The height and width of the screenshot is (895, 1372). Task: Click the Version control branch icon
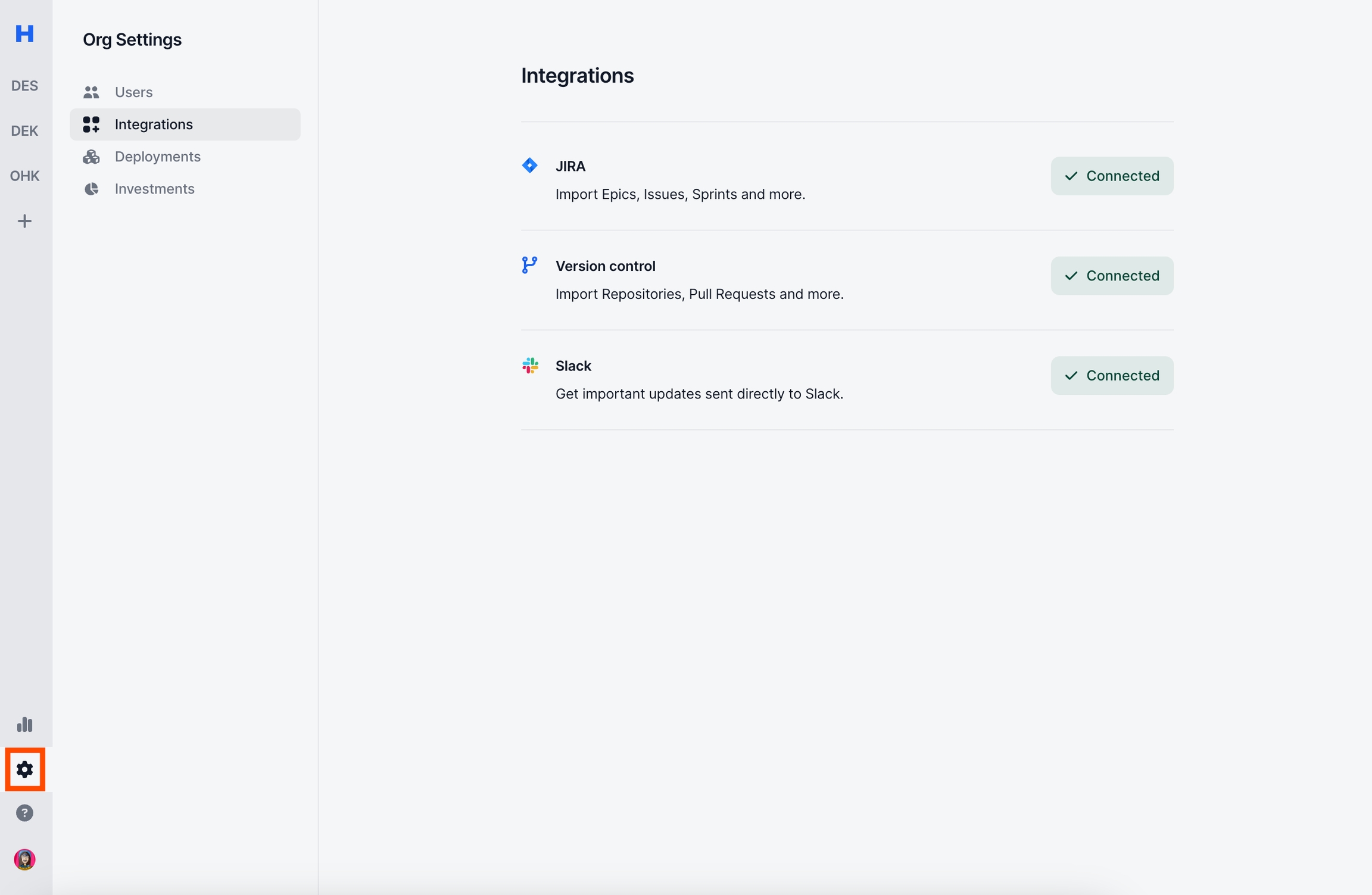click(x=529, y=265)
